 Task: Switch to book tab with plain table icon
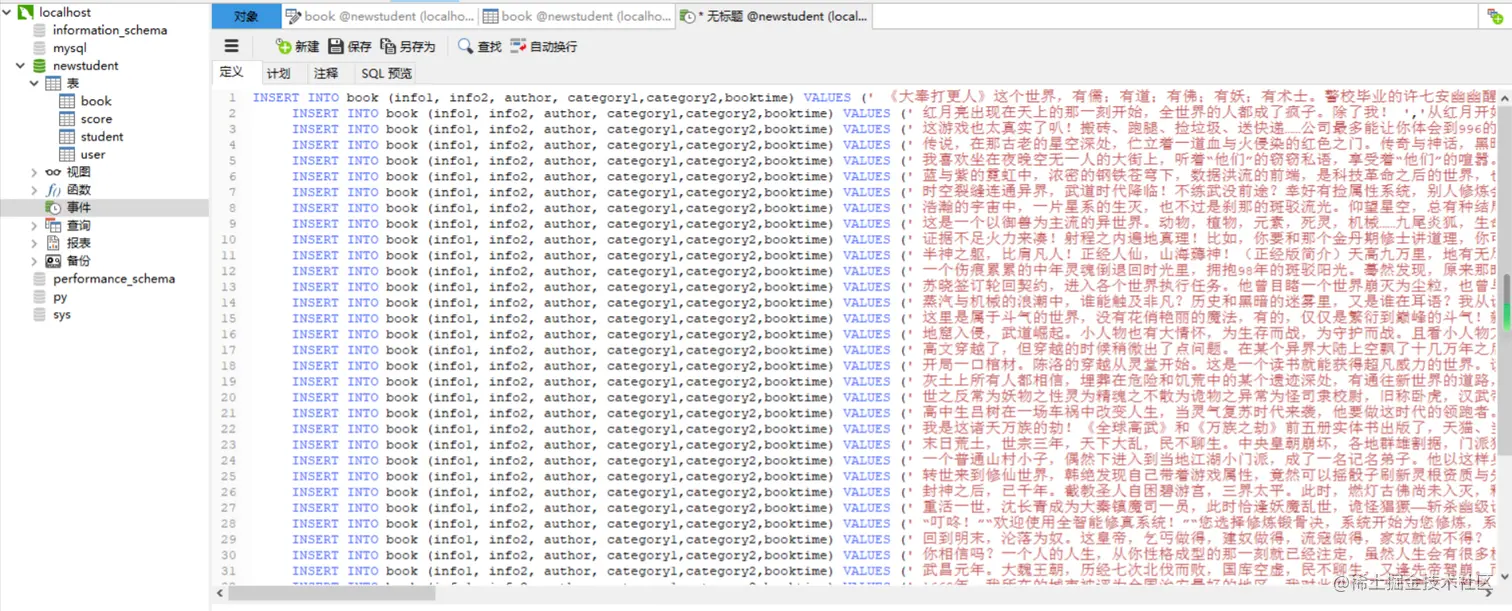point(577,16)
